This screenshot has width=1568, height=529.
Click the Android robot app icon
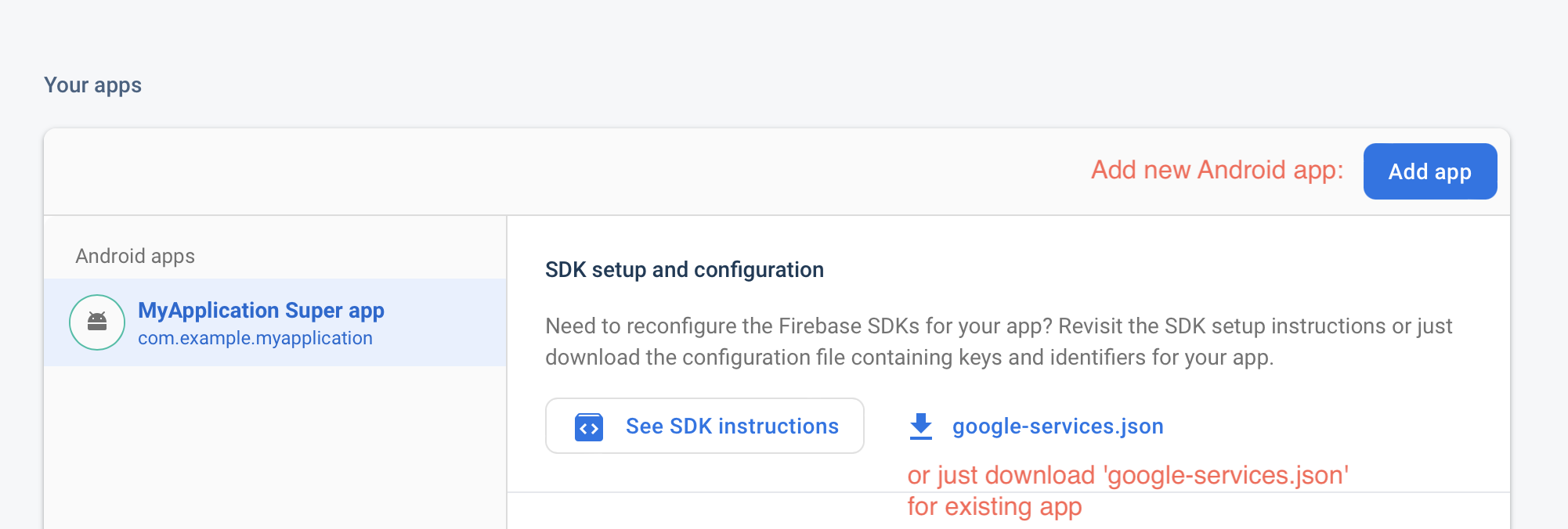pos(97,322)
